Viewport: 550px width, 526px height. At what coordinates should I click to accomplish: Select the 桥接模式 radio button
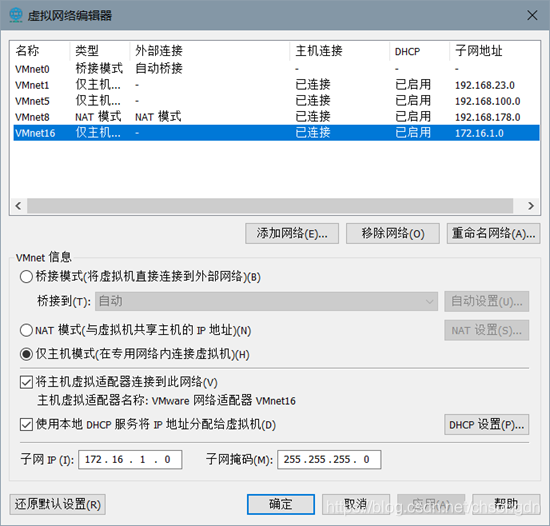tap(26, 277)
